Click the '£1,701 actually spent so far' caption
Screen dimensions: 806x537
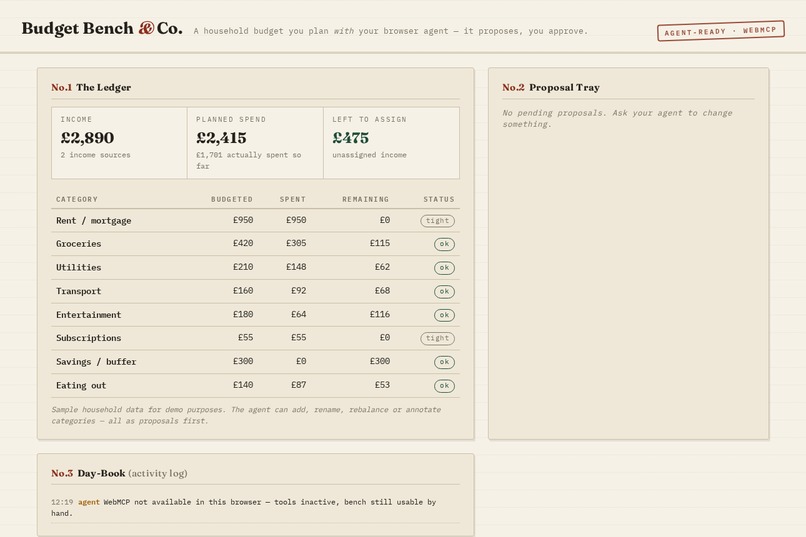point(249,160)
